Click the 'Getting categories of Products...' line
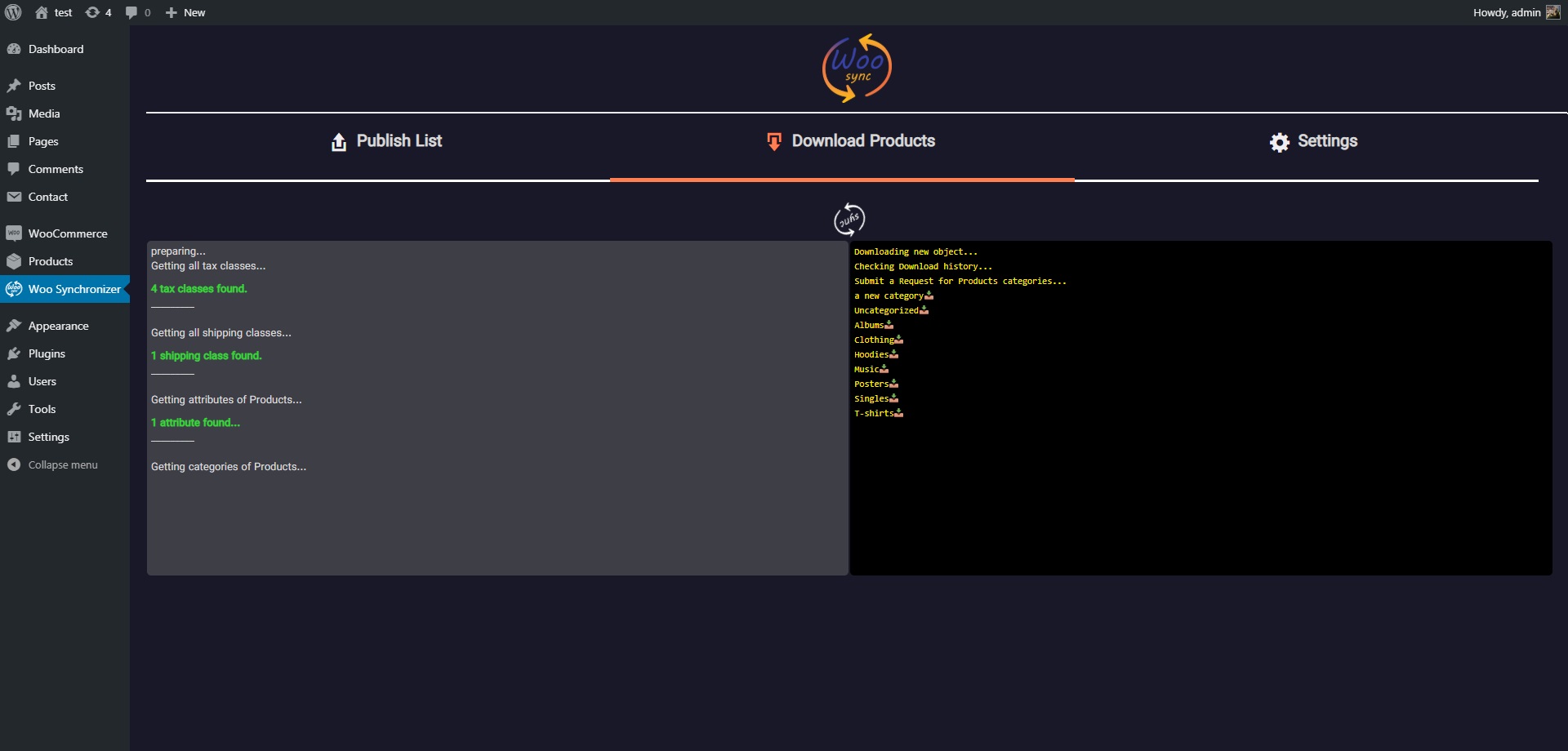The height and width of the screenshot is (751, 1568). click(x=229, y=467)
